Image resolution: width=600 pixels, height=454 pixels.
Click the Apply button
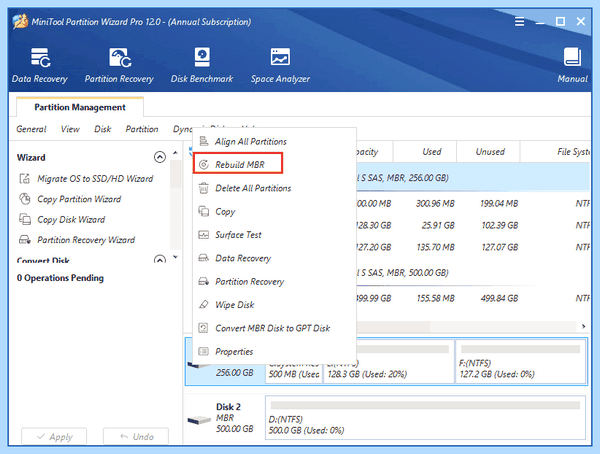tap(54, 436)
